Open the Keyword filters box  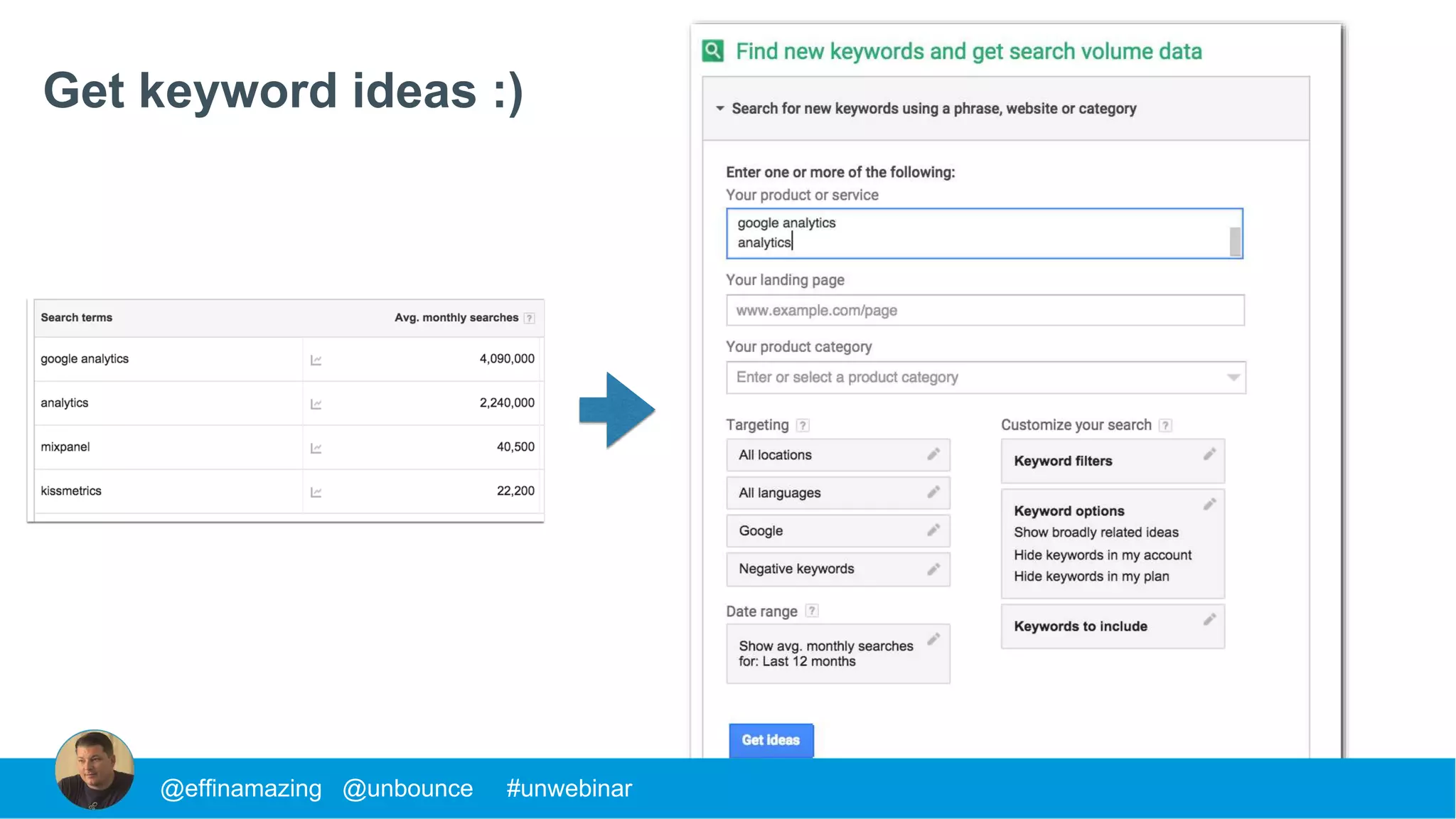1113,461
